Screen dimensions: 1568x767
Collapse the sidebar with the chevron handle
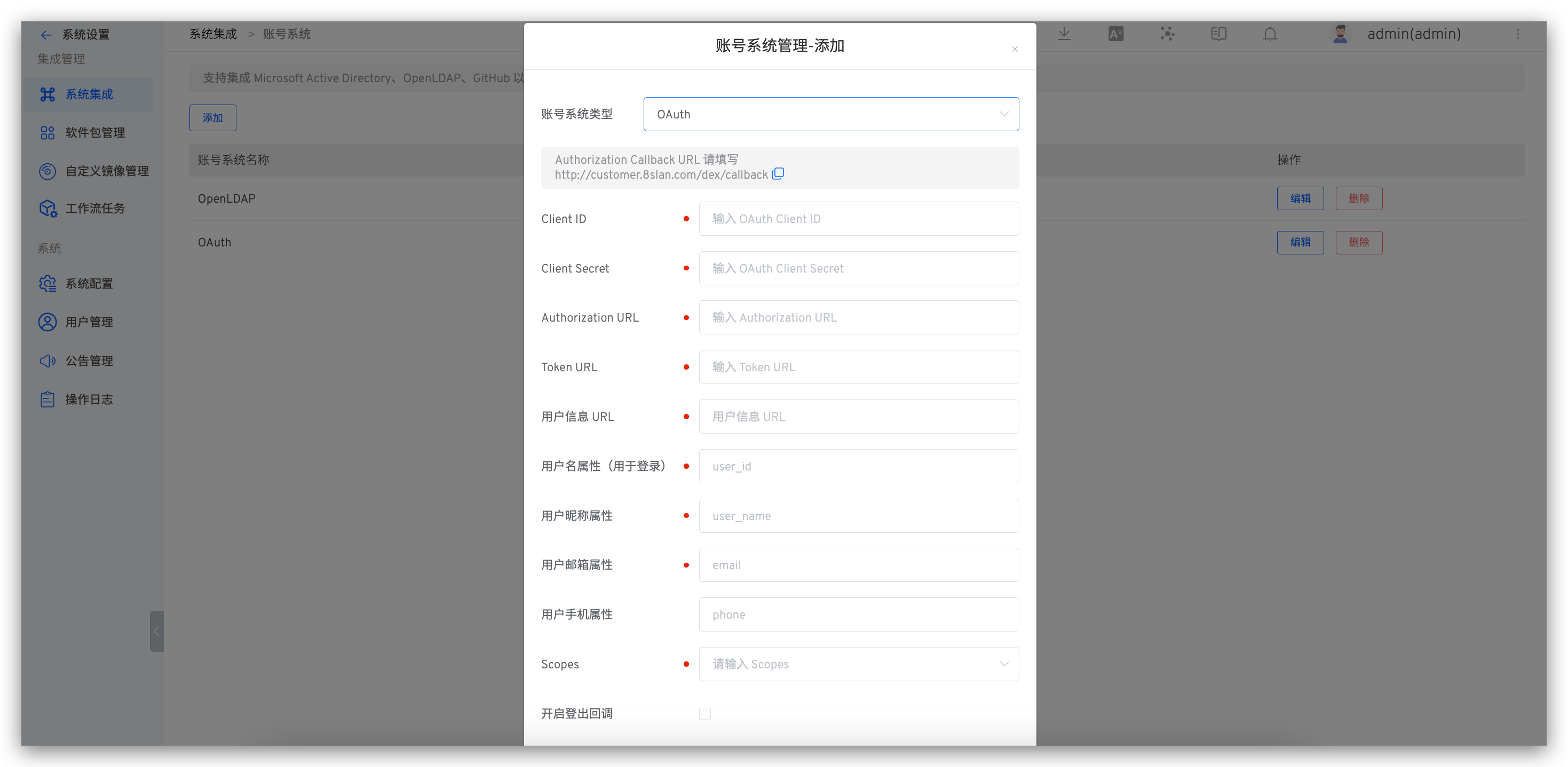tap(156, 632)
